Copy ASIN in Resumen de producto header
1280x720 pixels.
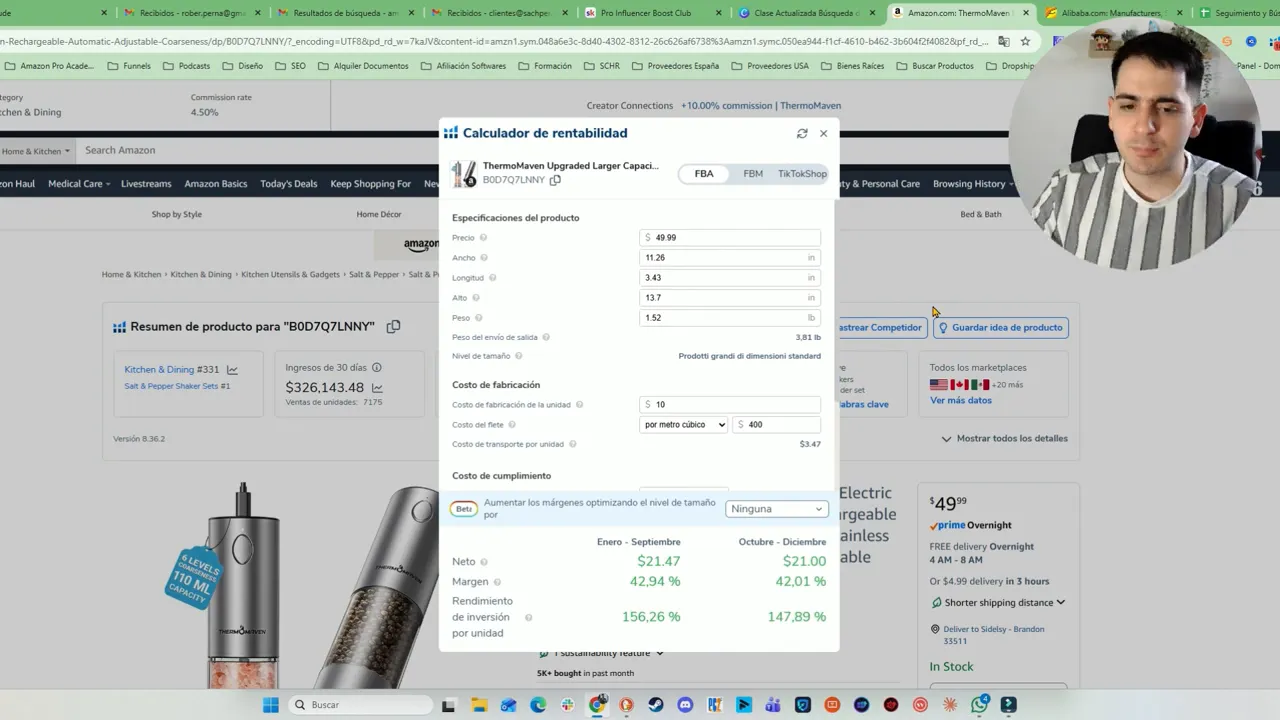(x=393, y=326)
